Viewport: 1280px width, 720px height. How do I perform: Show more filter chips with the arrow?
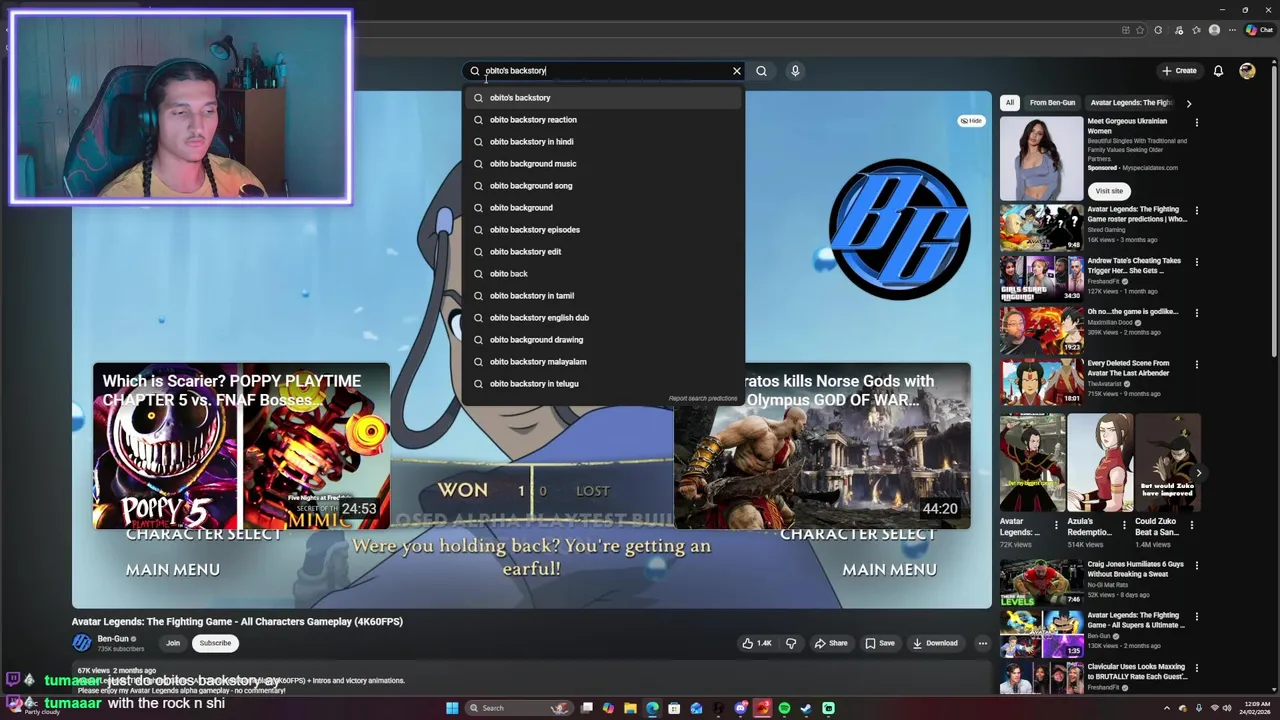coord(1188,103)
